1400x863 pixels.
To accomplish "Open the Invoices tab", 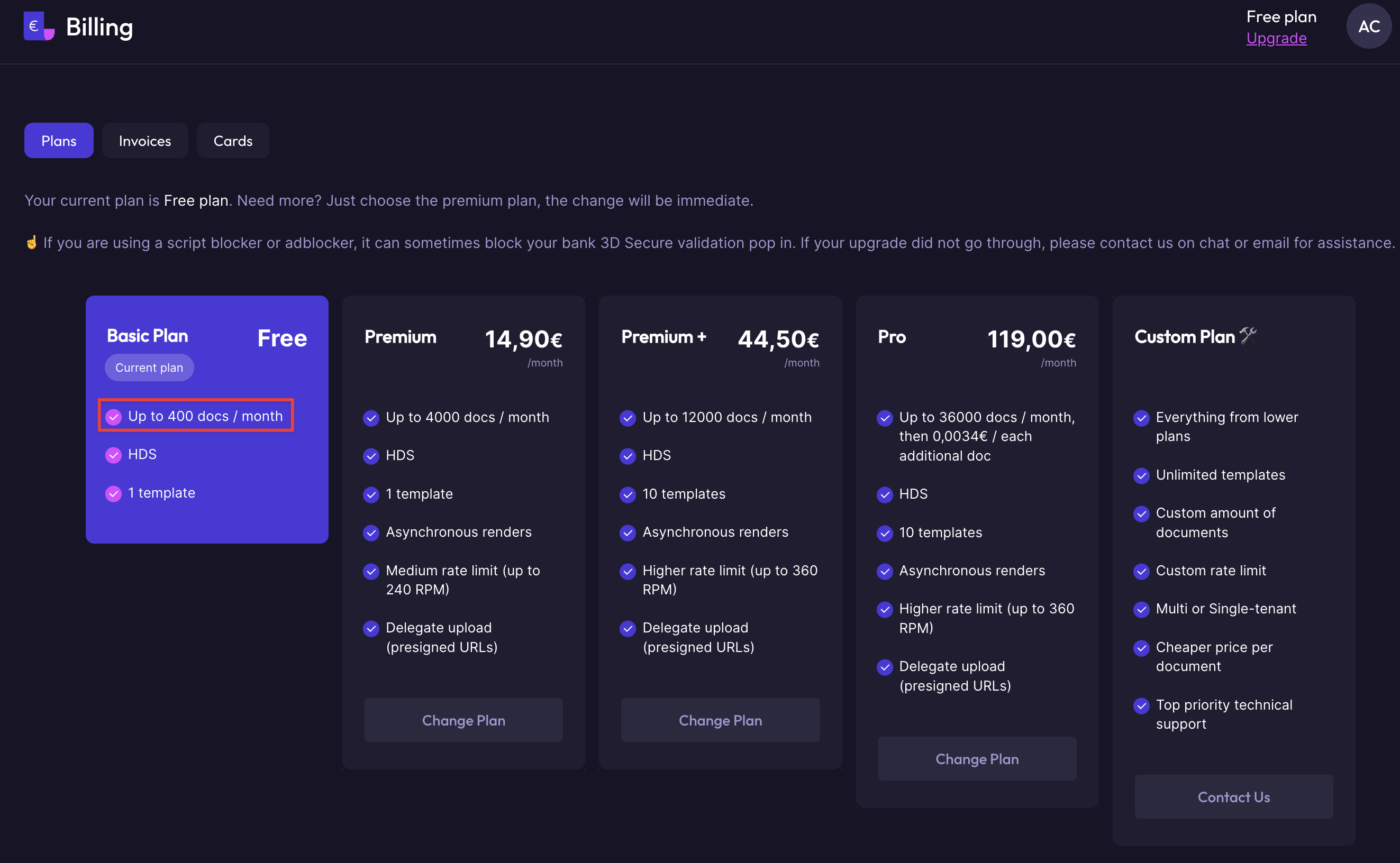I will (x=145, y=141).
